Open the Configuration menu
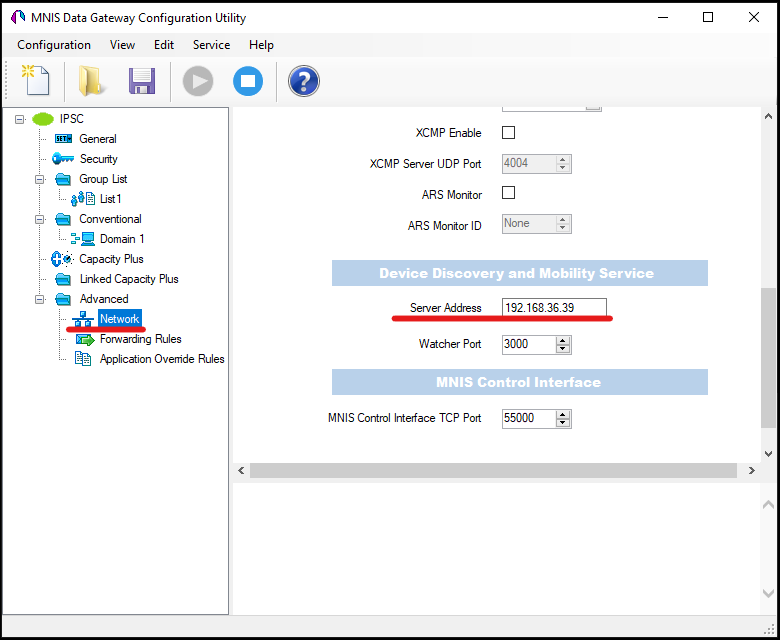This screenshot has width=780, height=640. 54,45
